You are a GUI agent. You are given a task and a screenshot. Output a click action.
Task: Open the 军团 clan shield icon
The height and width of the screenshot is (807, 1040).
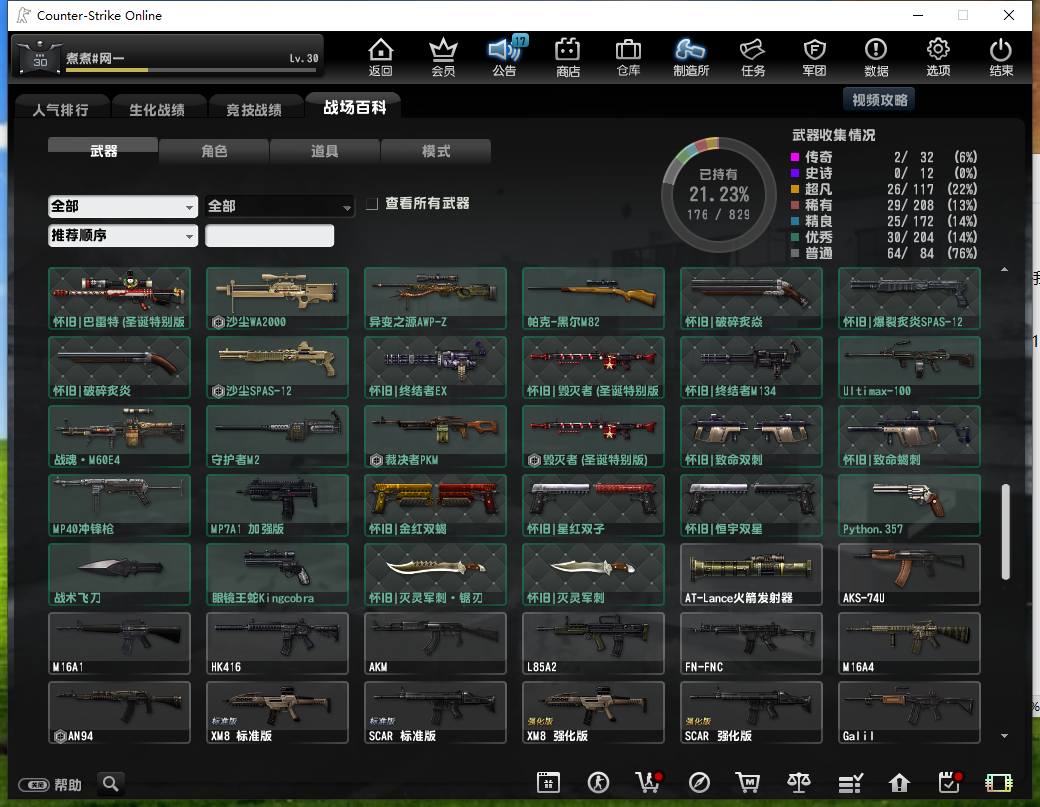click(814, 57)
